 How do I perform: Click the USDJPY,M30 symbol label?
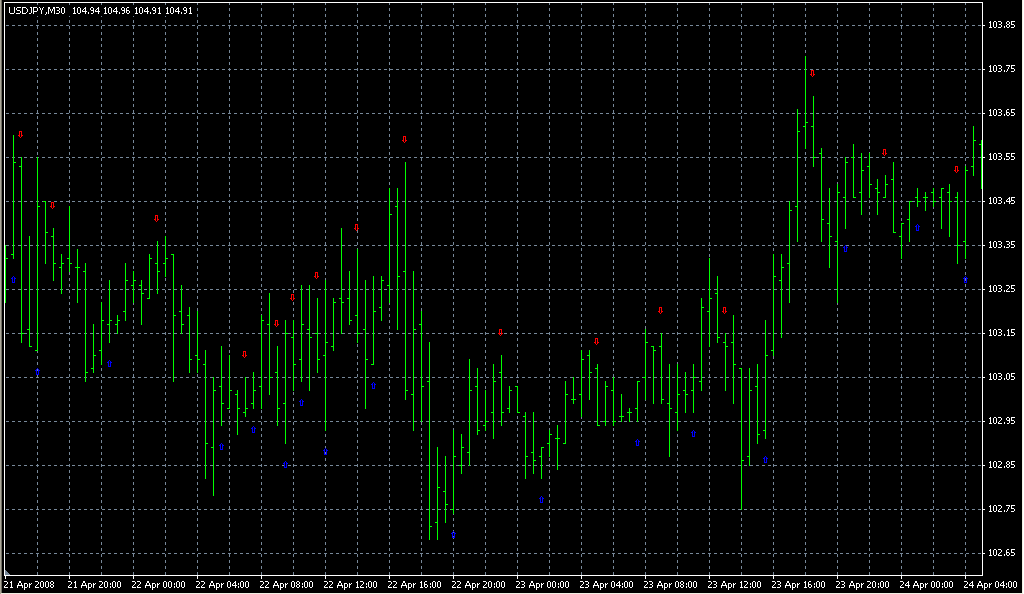point(37,11)
